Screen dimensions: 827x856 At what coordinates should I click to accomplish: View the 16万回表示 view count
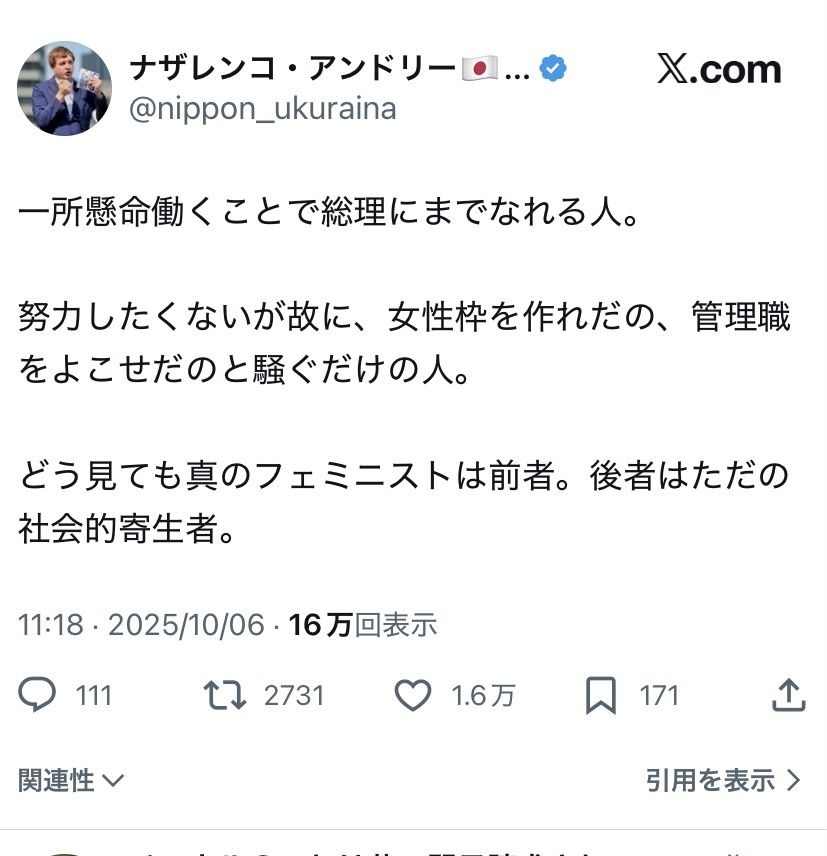click(x=363, y=625)
